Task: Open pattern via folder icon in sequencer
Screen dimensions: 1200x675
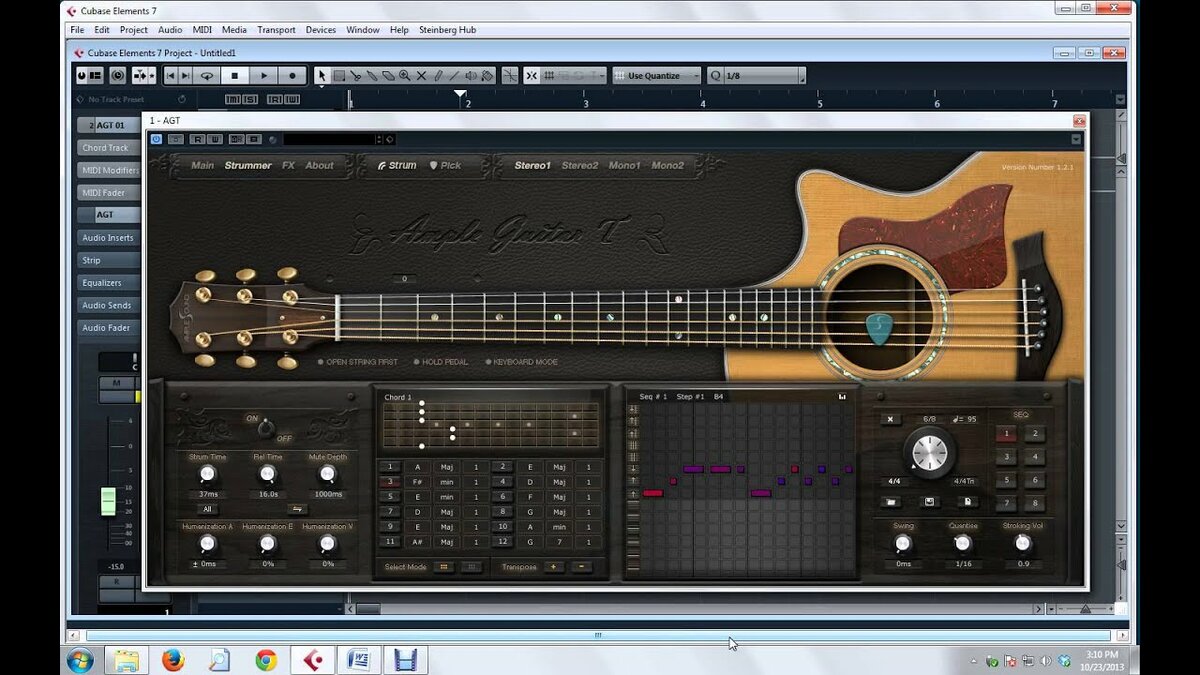Action: (x=890, y=502)
